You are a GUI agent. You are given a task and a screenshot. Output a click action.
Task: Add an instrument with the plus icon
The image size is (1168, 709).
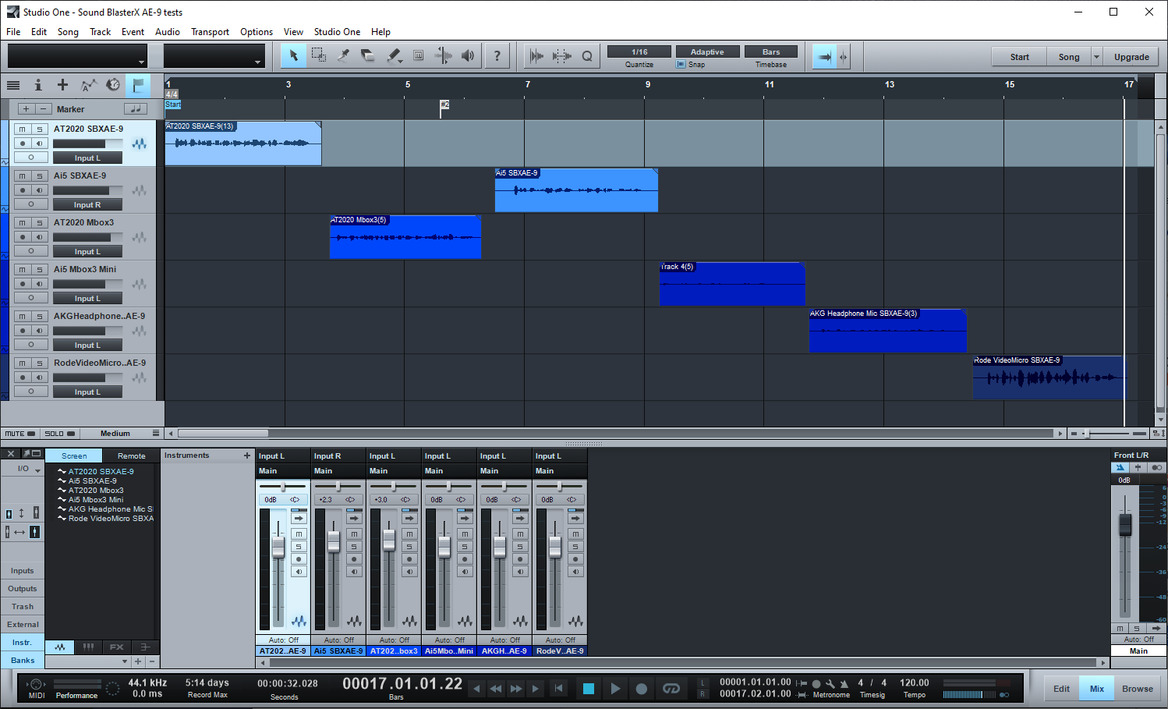(x=247, y=455)
